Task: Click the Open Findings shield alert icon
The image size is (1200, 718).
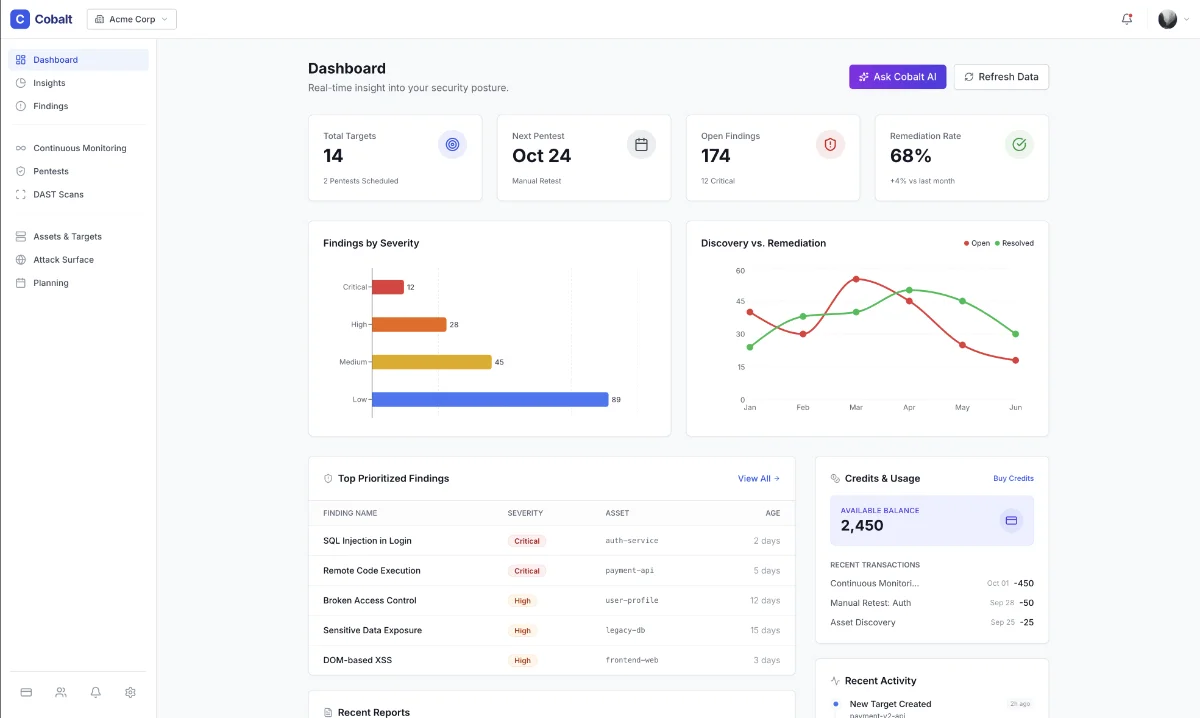Action: (830, 145)
